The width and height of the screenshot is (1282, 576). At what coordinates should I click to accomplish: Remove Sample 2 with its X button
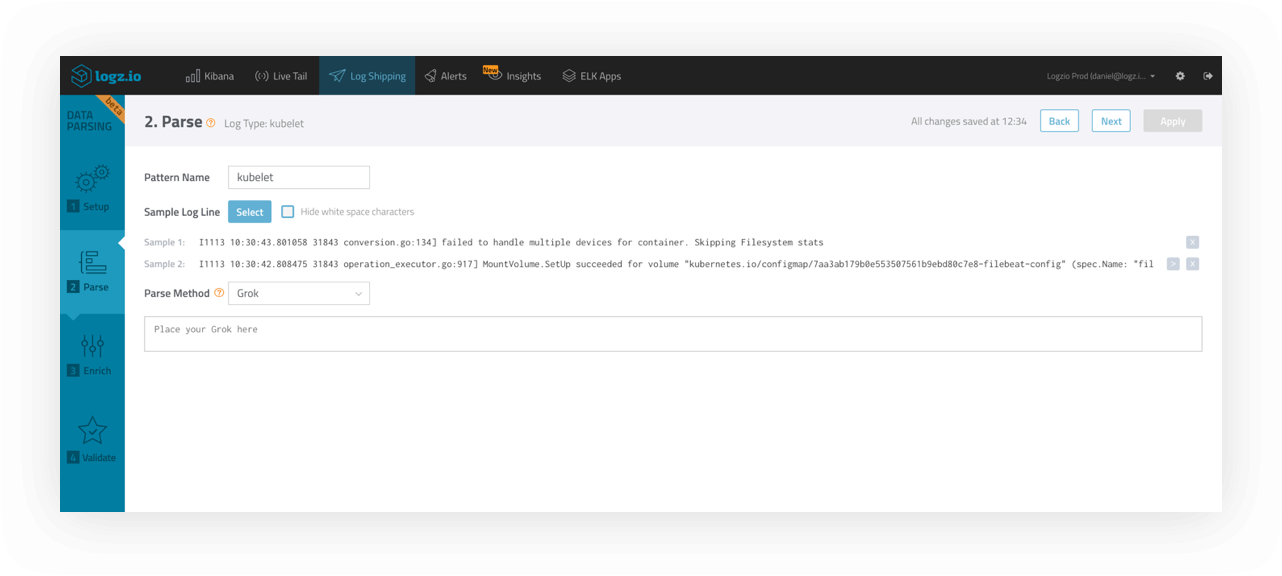[1192, 264]
